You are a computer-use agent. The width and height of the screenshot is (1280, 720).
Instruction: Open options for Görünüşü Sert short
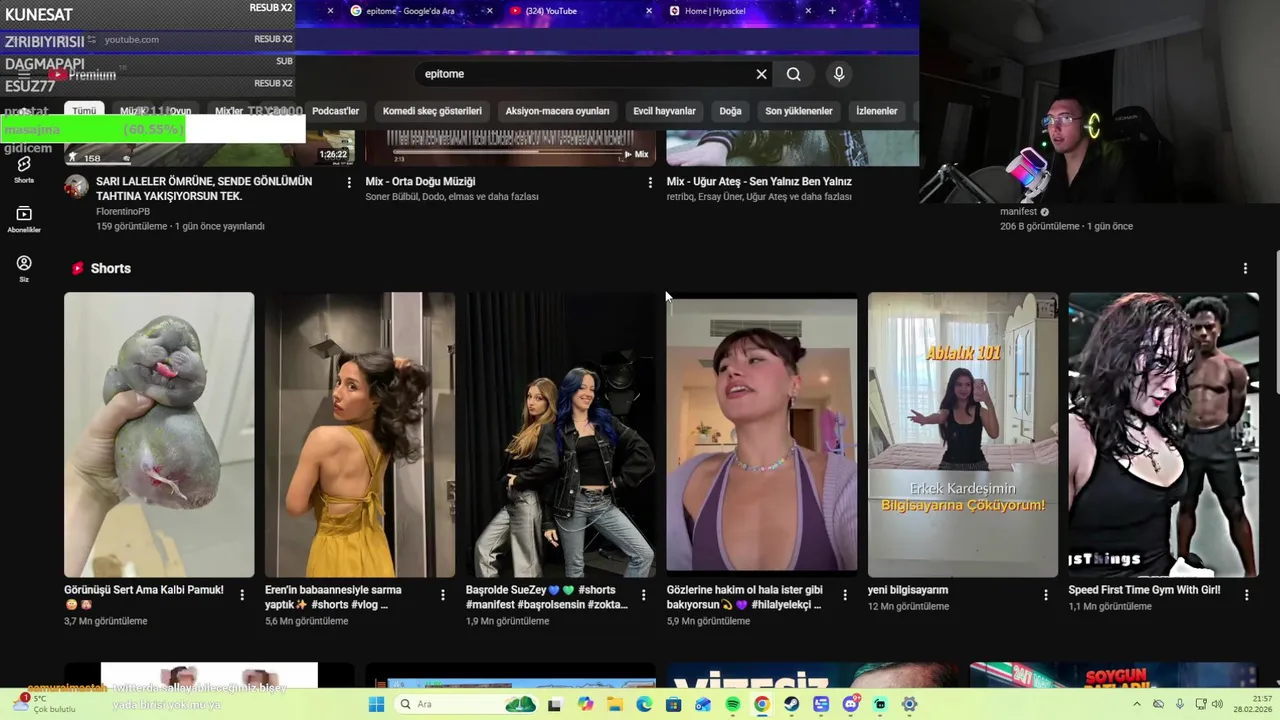tap(242, 595)
